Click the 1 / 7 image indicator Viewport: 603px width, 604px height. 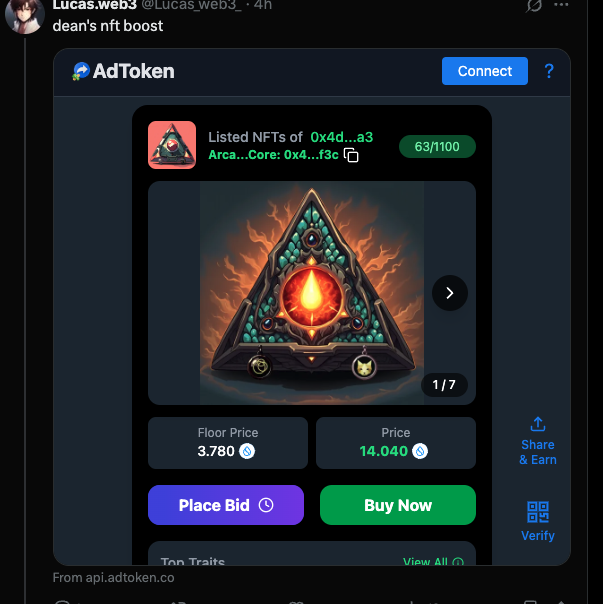(444, 385)
